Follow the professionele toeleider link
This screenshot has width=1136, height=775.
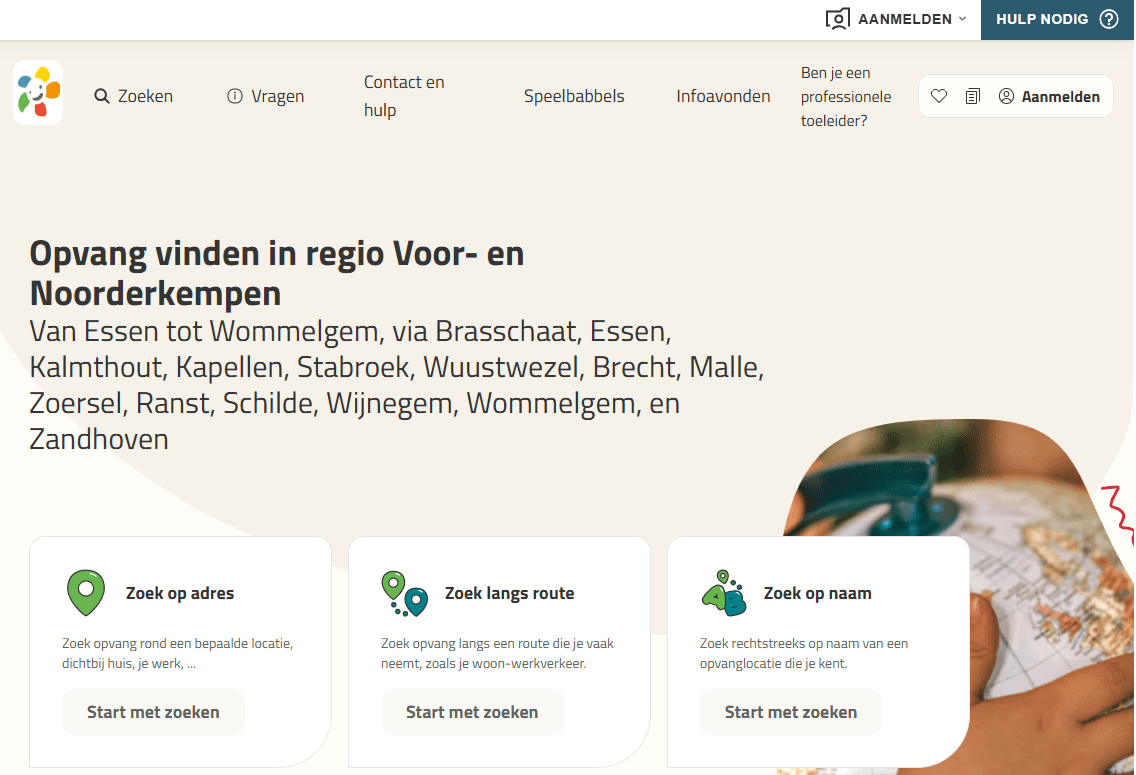click(845, 97)
